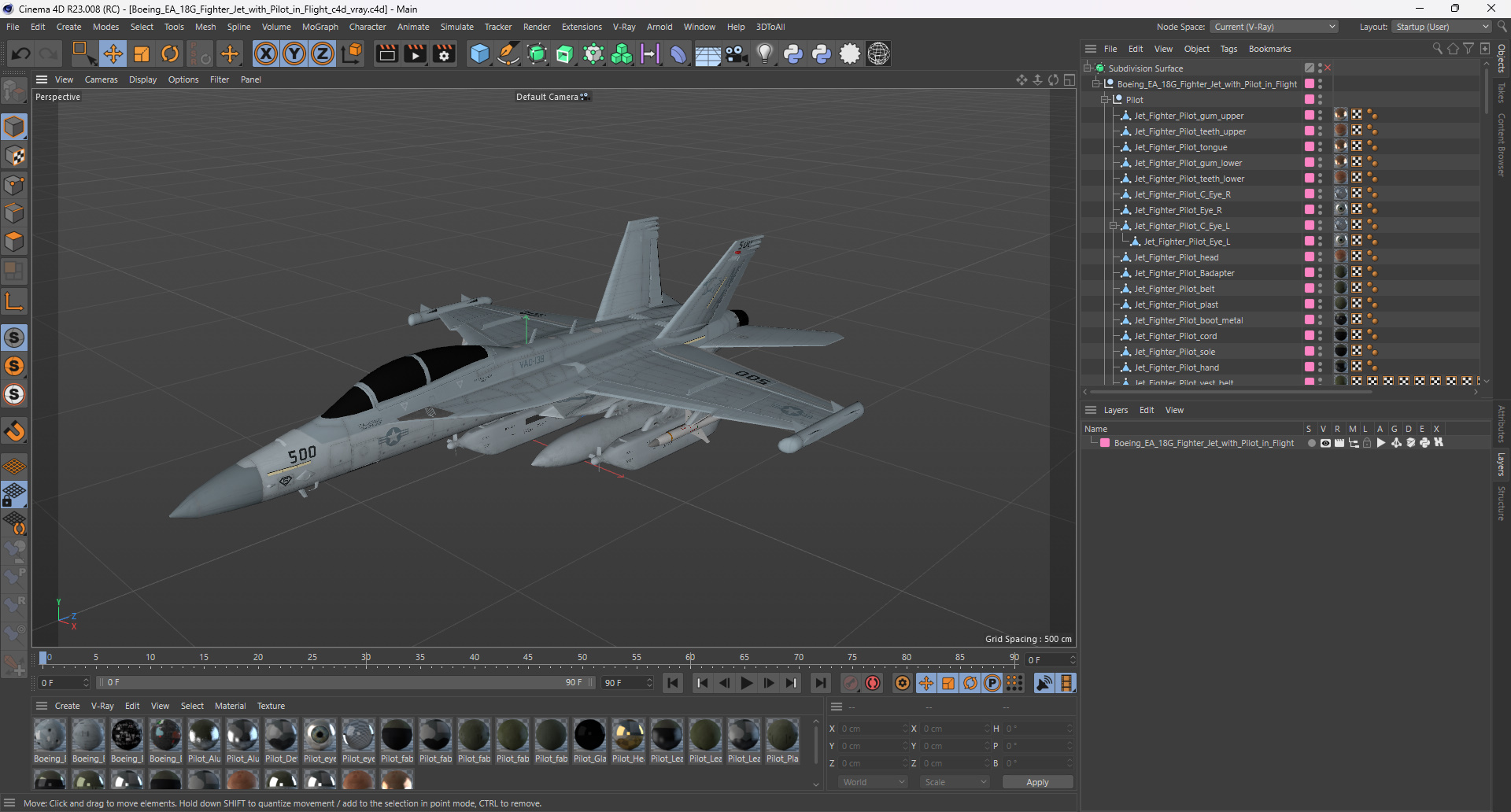1511x812 pixels.
Task: Click the red Autokeying button
Action: (x=873, y=683)
